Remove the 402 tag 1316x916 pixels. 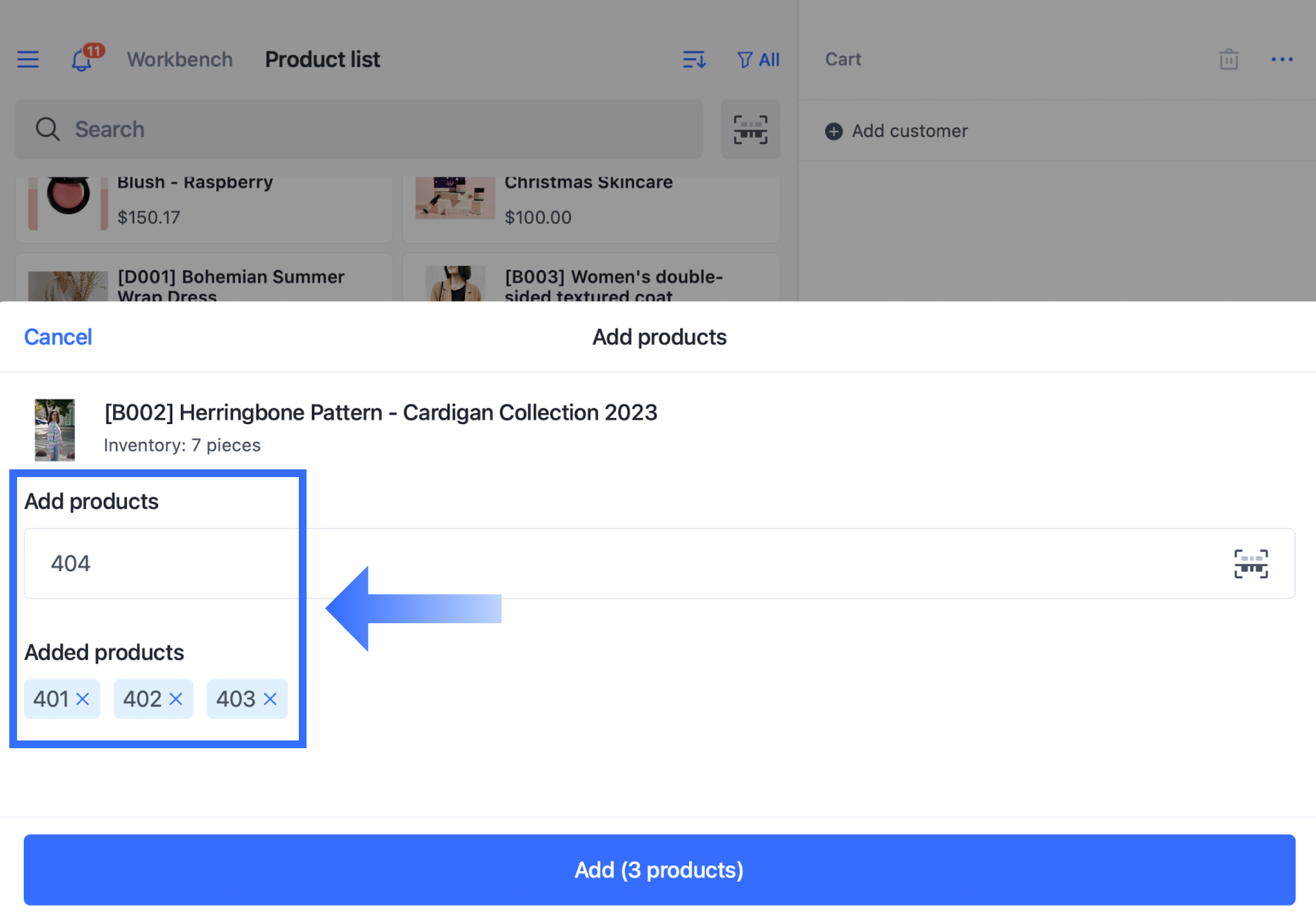point(176,699)
